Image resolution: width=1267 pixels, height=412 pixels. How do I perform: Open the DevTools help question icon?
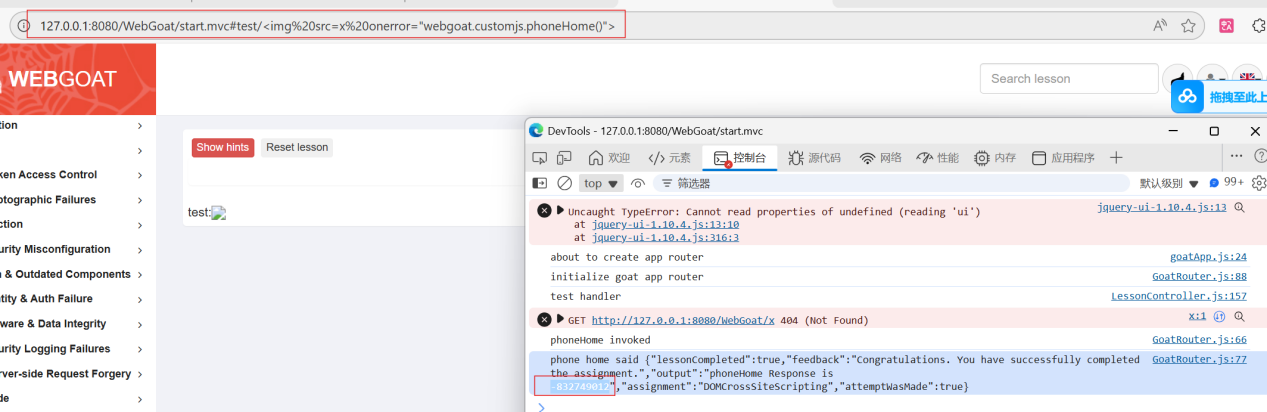coord(1260,156)
